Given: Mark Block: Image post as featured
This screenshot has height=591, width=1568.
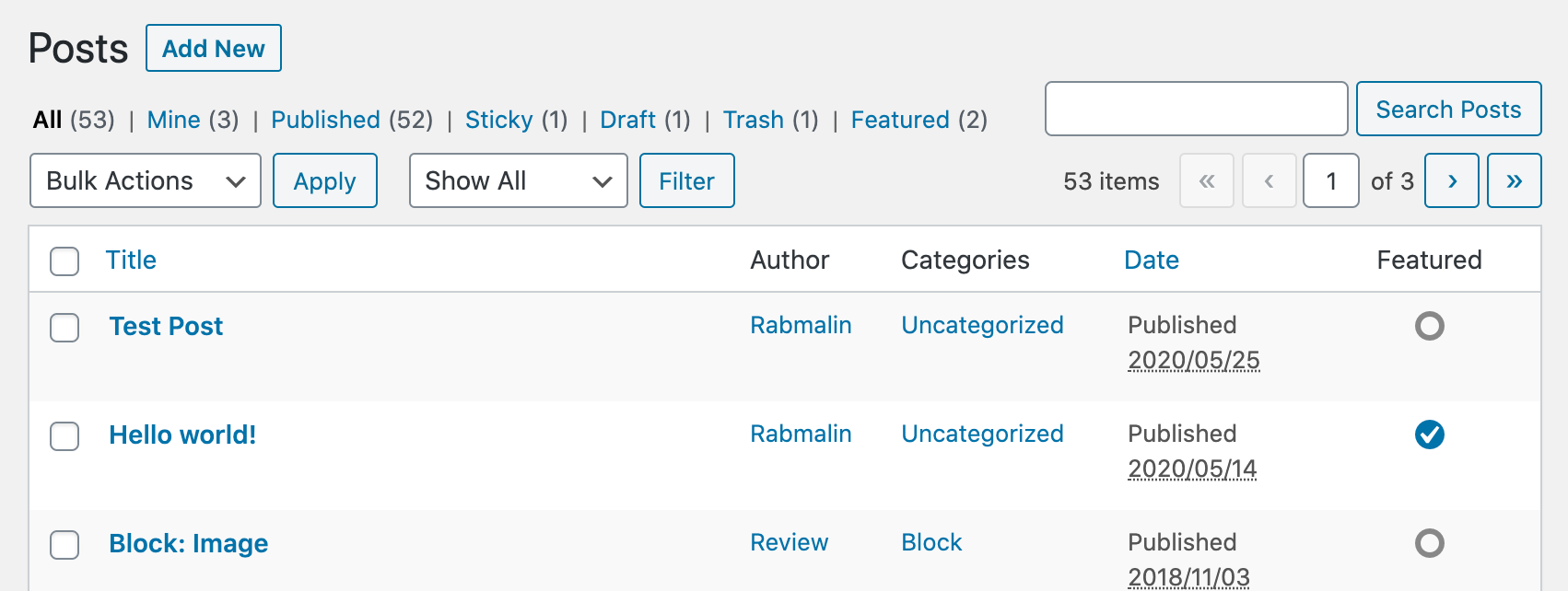Looking at the screenshot, I should point(1429,543).
